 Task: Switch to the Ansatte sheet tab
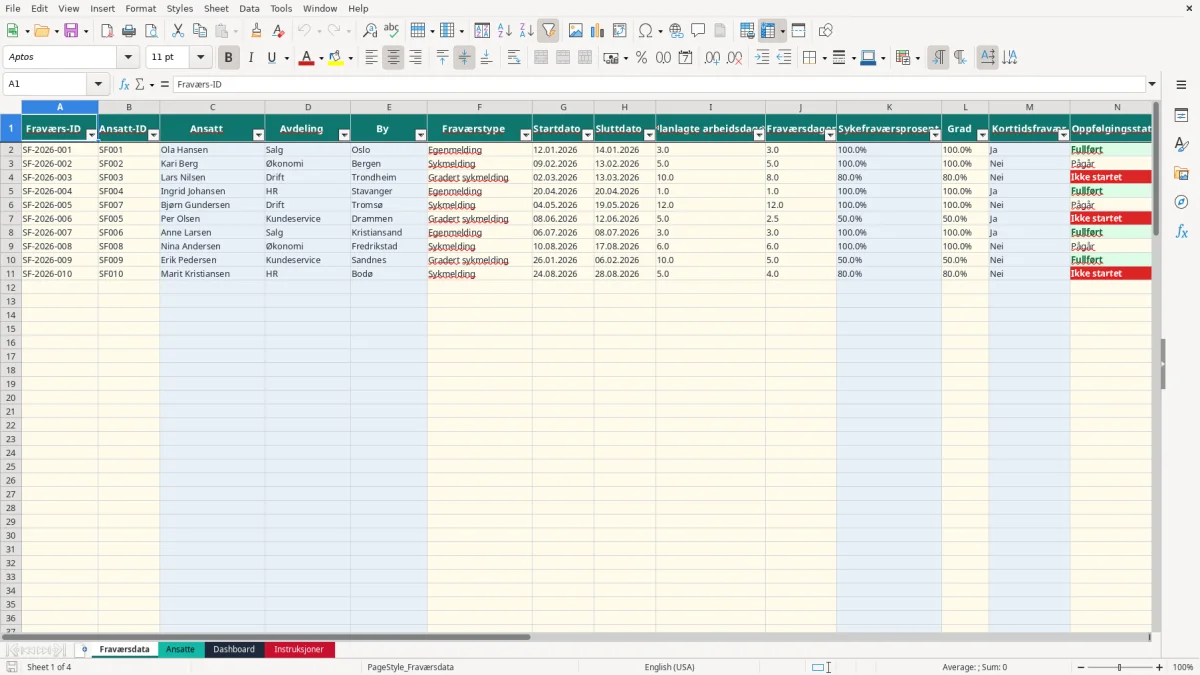pyautogui.click(x=180, y=650)
